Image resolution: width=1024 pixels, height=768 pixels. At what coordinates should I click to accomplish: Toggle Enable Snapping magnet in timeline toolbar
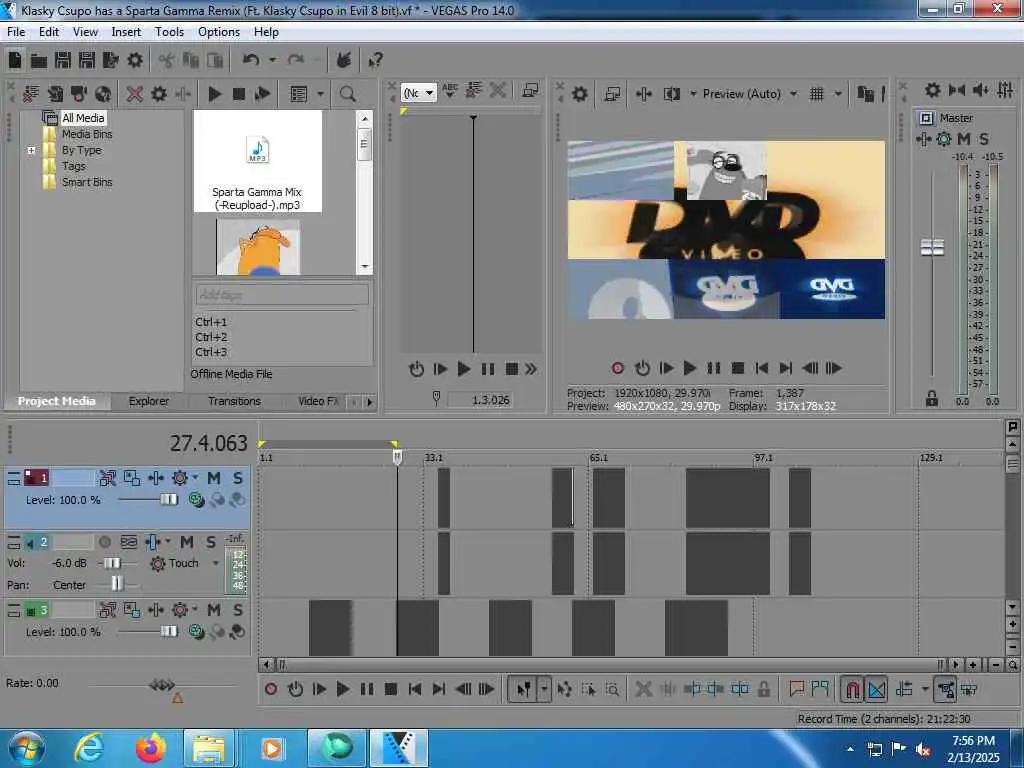pos(852,690)
